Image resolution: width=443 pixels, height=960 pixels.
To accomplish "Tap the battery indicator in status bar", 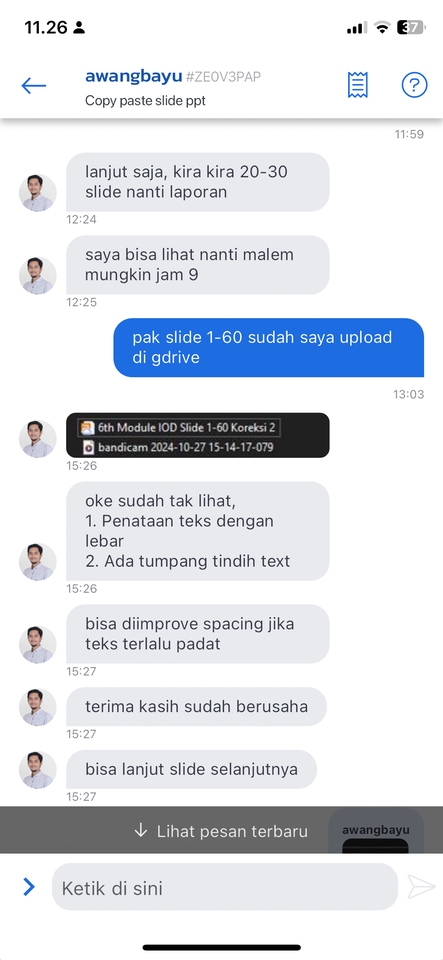I will tap(410, 27).
